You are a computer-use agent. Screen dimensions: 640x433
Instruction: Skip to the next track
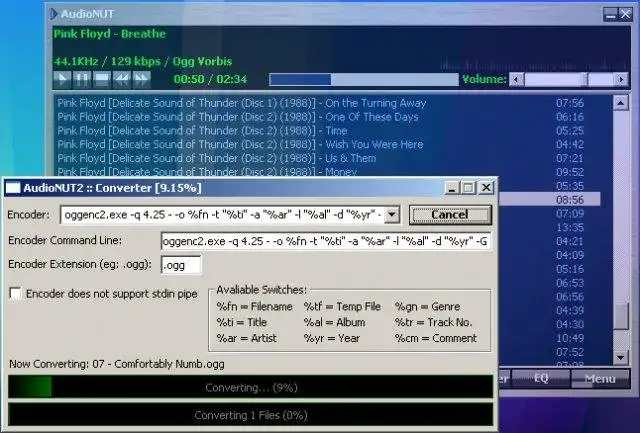pos(141,79)
